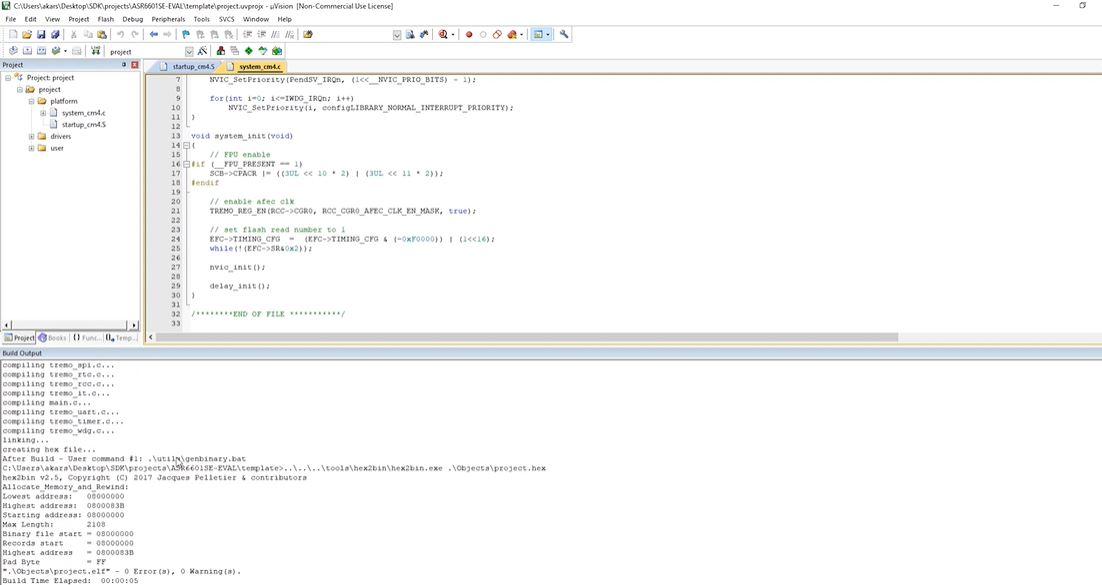Select startup_cm4.S in the project tree
The image size is (1102, 585).
tap(84, 124)
